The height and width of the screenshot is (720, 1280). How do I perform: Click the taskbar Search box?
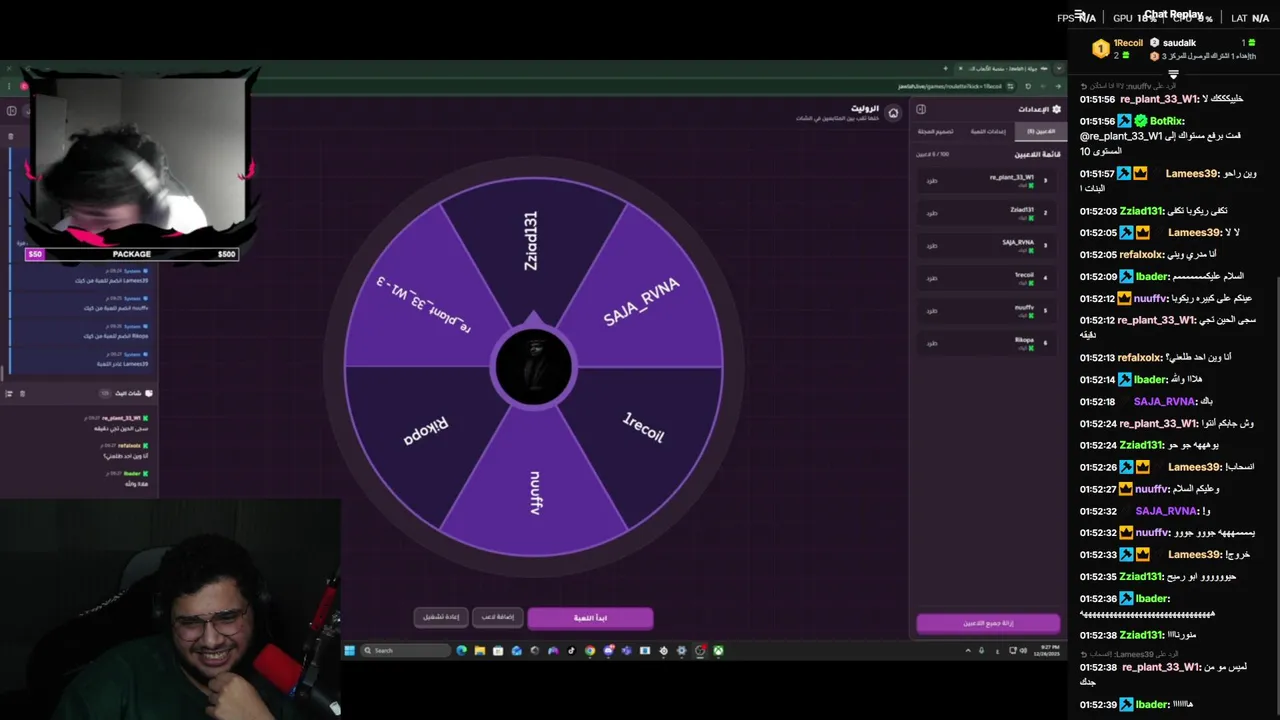(x=405, y=650)
